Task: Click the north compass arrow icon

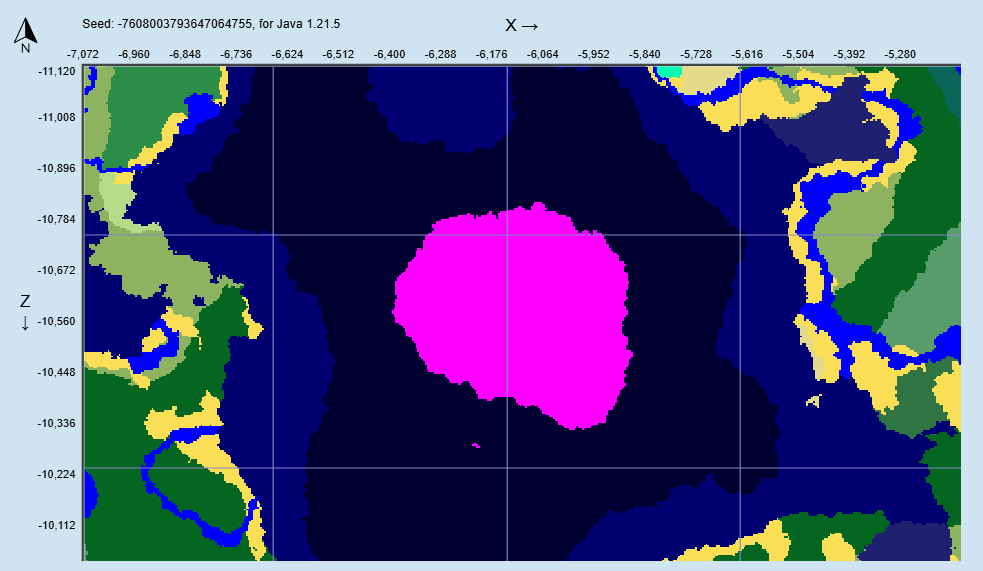Action: (25, 34)
